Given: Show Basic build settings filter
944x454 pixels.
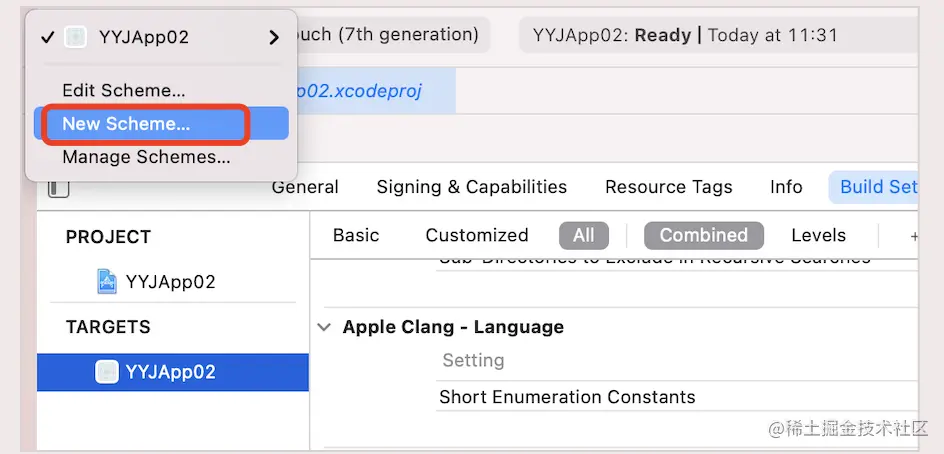Looking at the screenshot, I should [356, 235].
